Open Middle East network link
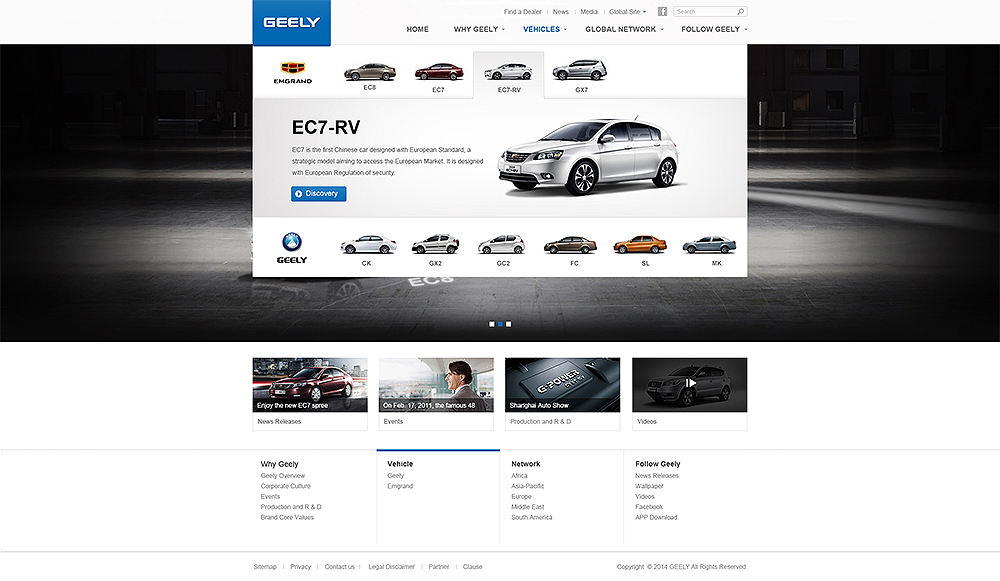 click(x=527, y=507)
